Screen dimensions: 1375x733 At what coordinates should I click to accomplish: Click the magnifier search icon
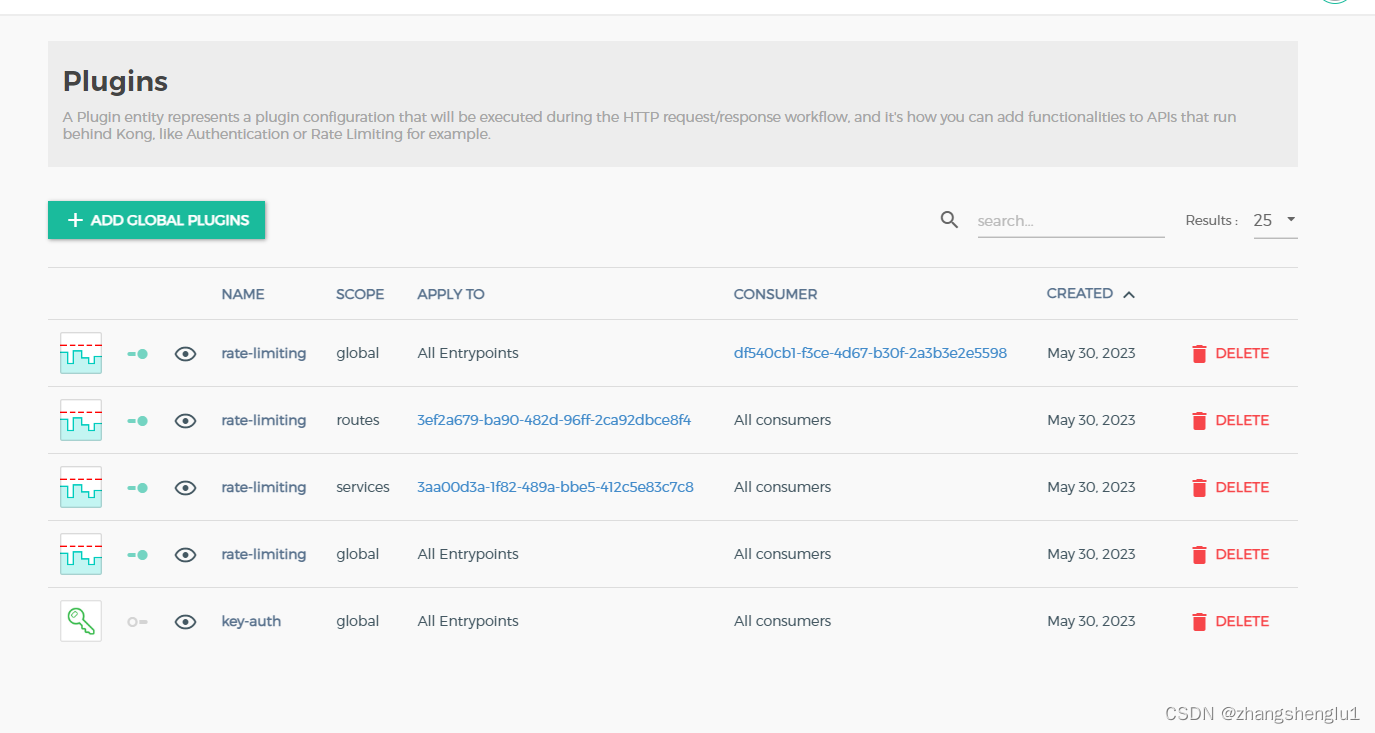tap(949, 220)
